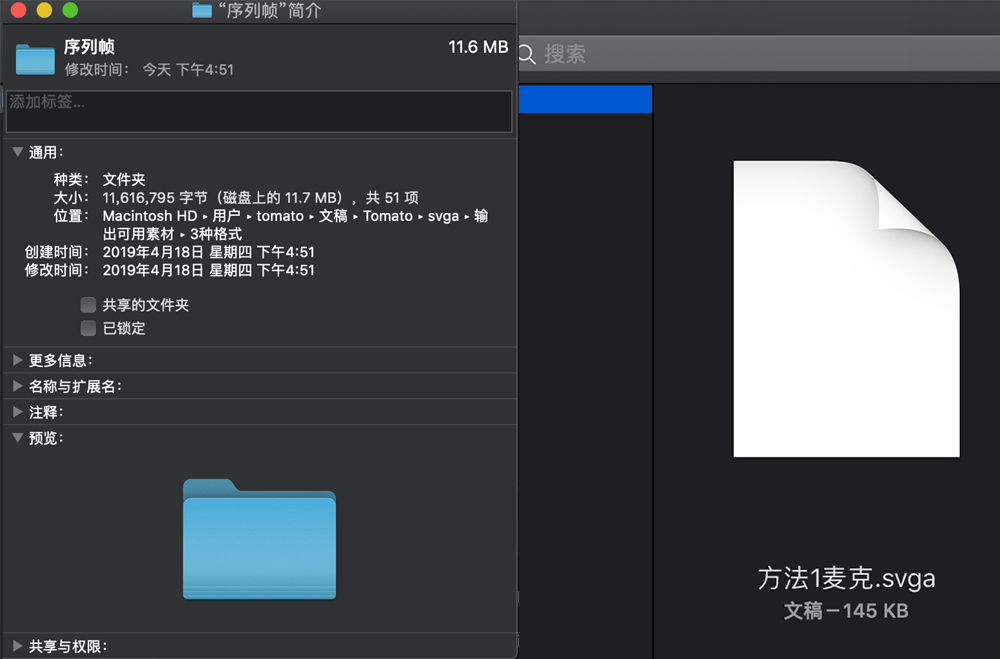This screenshot has width=1000, height=659.
Task: Select the 方法1麦克.svga file preview icon
Action: click(846, 309)
